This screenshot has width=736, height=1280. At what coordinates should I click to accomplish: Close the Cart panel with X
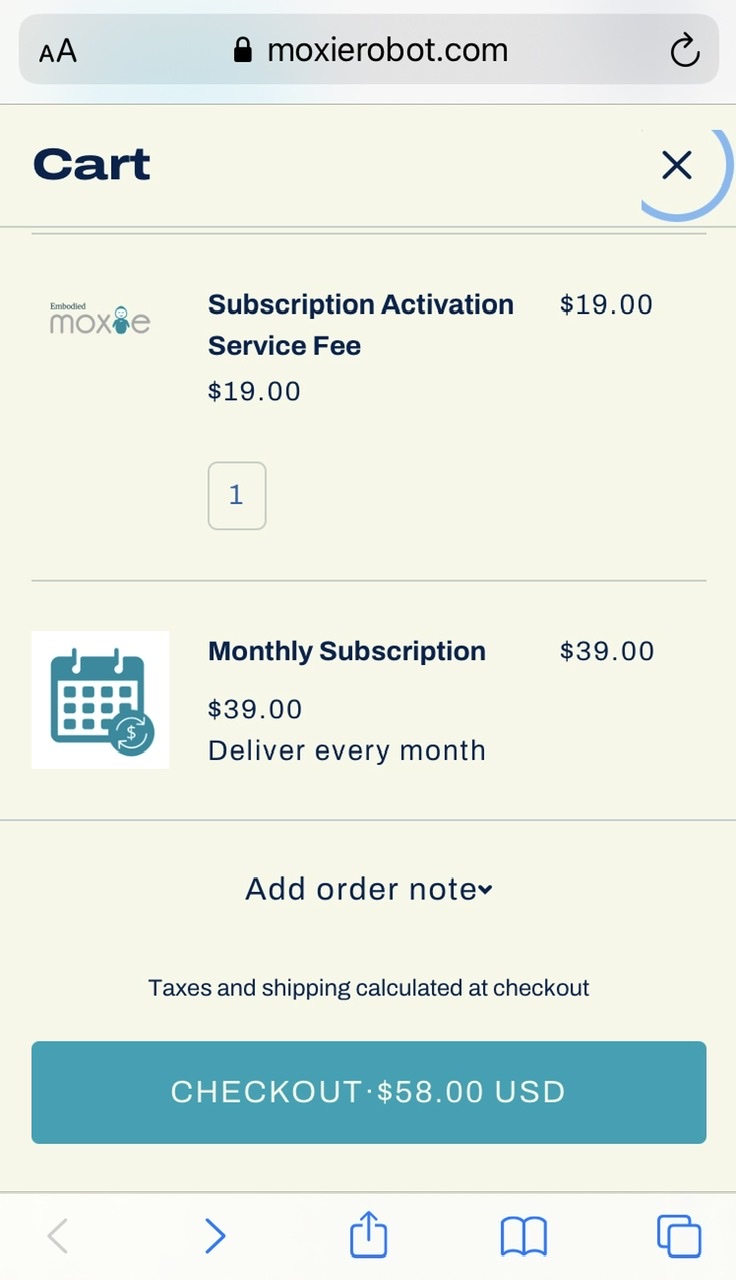tap(677, 165)
